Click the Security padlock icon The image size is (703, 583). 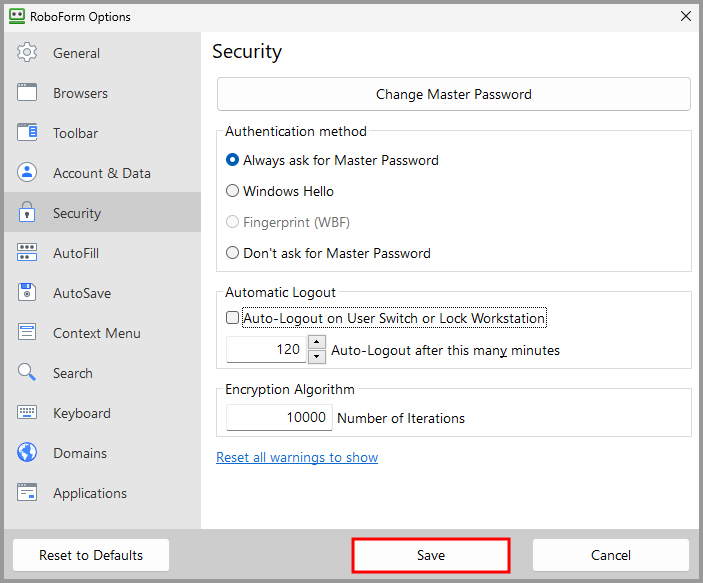click(27, 212)
